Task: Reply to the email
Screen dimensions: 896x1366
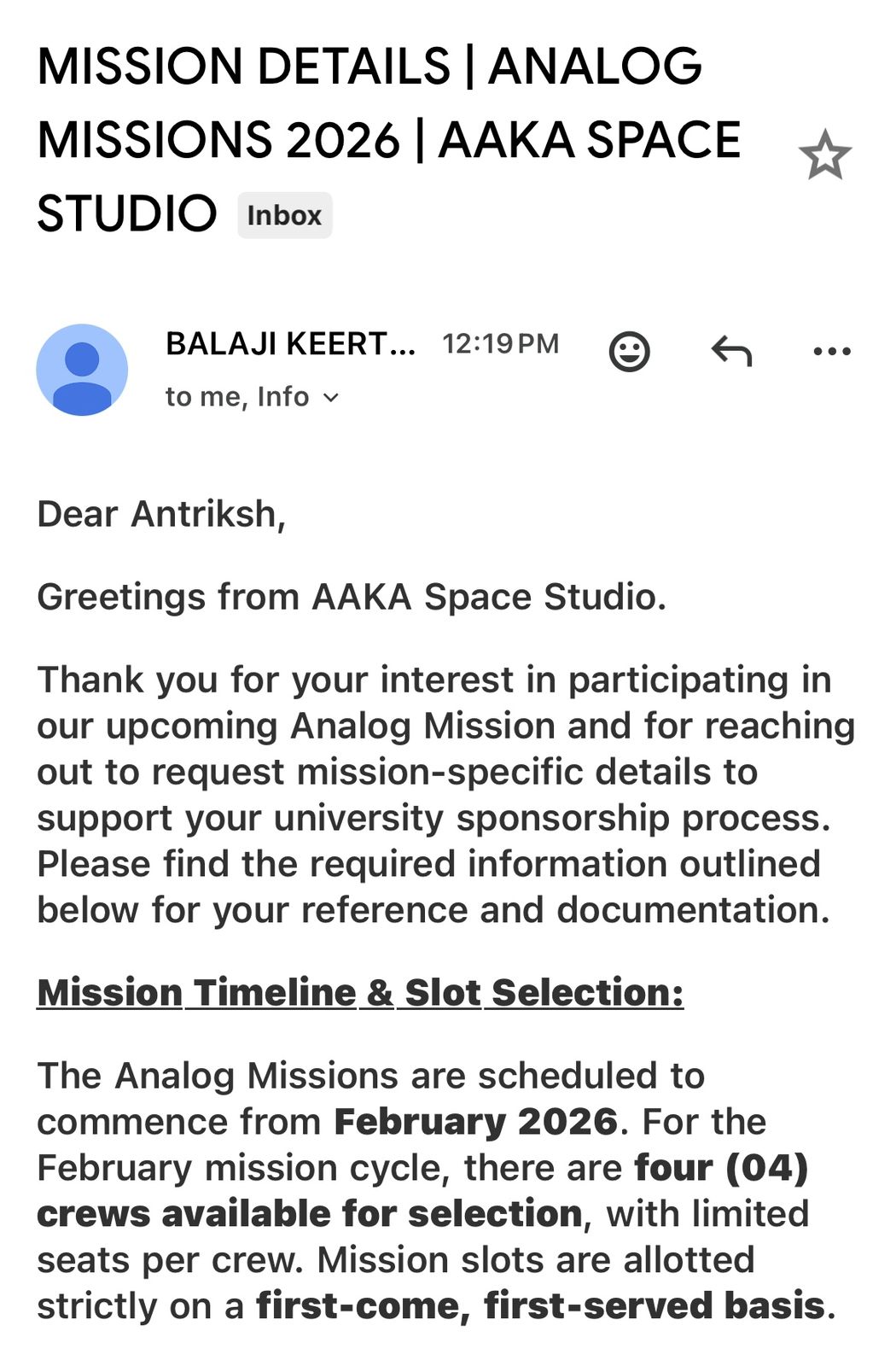Action: (x=731, y=350)
